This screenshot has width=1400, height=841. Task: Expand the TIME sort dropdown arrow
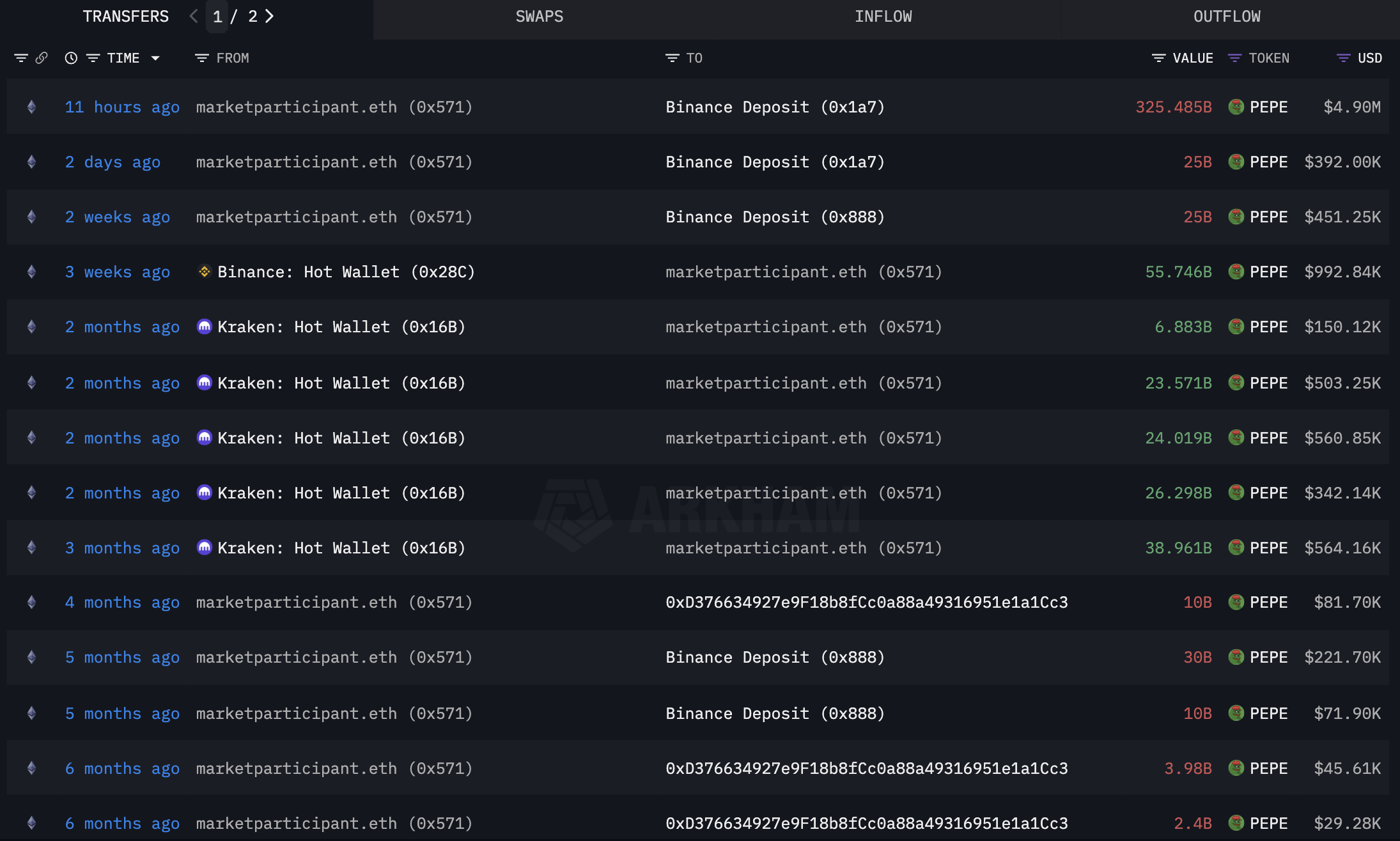point(155,58)
